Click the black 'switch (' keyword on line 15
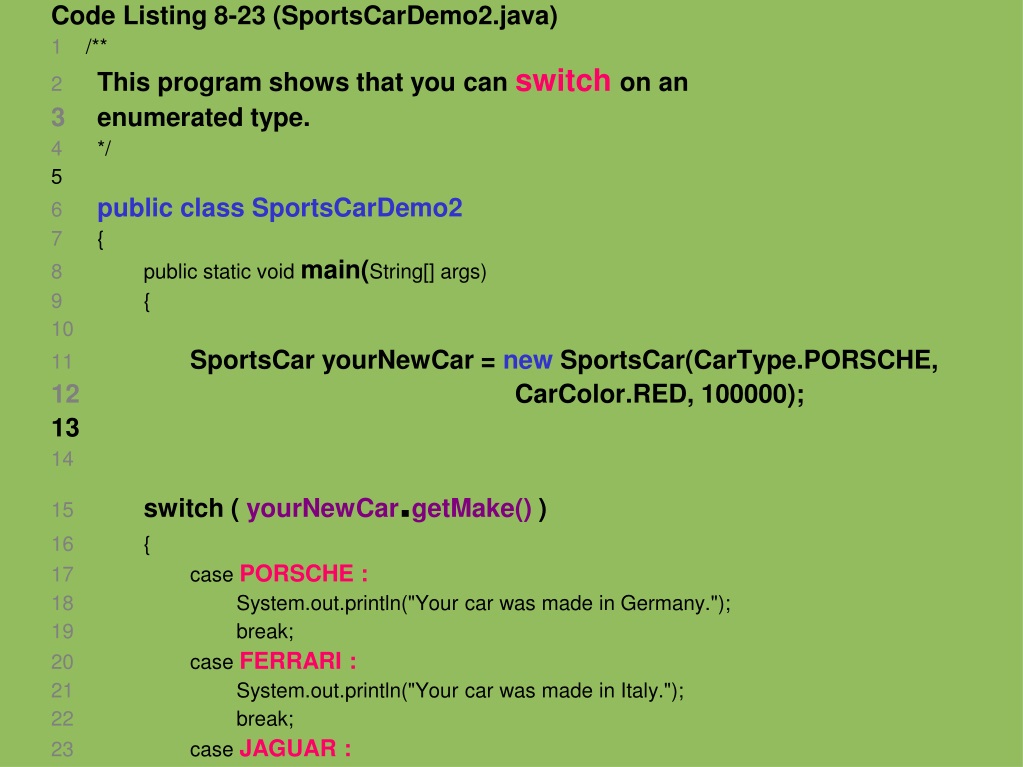 pos(191,509)
